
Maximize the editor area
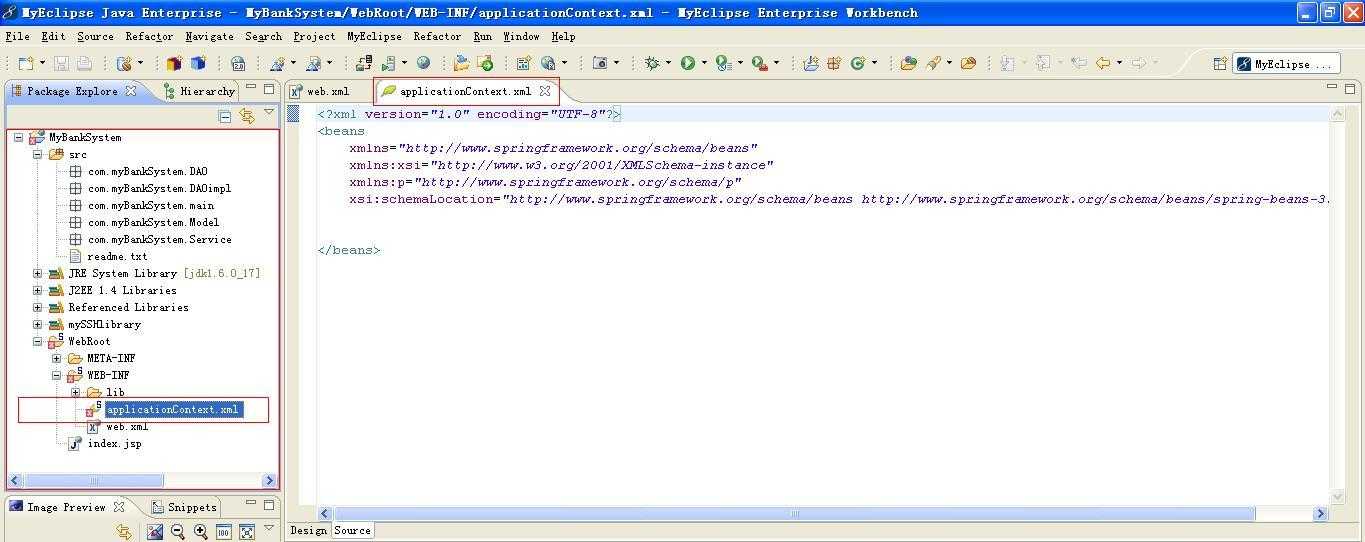pos(1350,88)
